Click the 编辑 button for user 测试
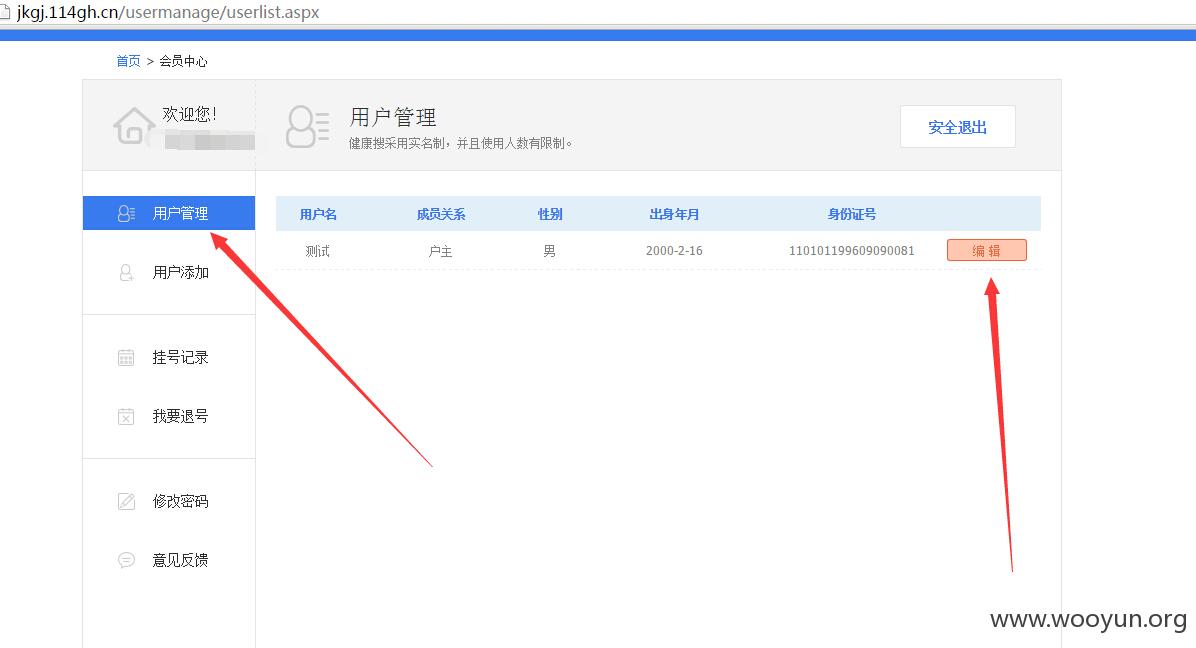 click(986, 250)
